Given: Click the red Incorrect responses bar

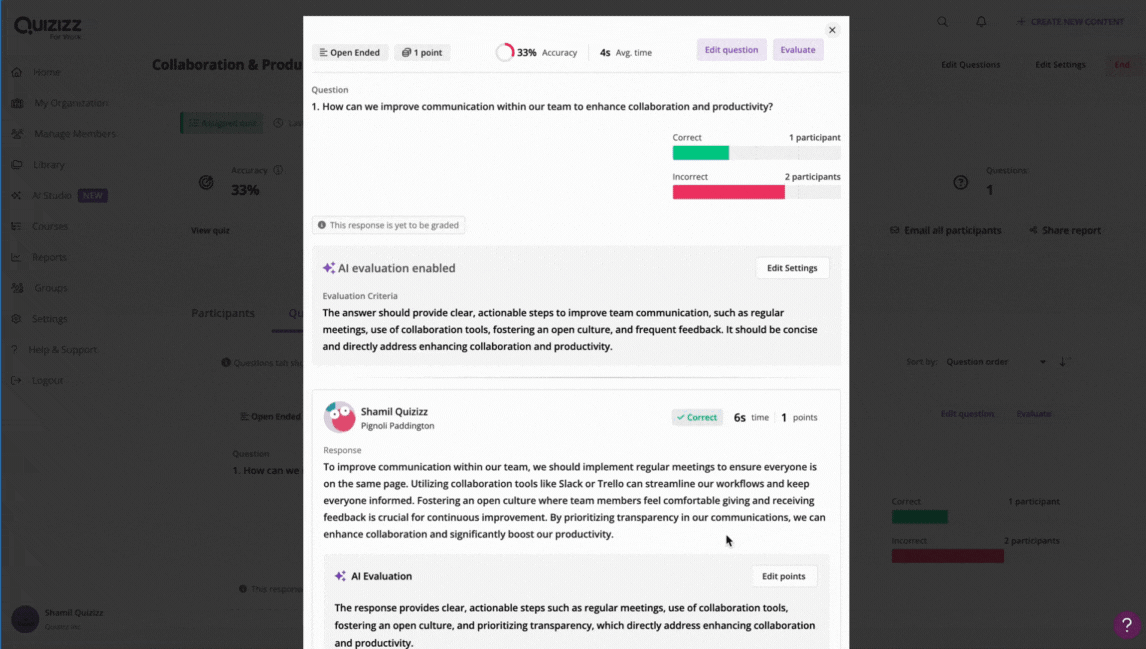Looking at the screenshot, I should pyautogui.click(x=729, y=192).
